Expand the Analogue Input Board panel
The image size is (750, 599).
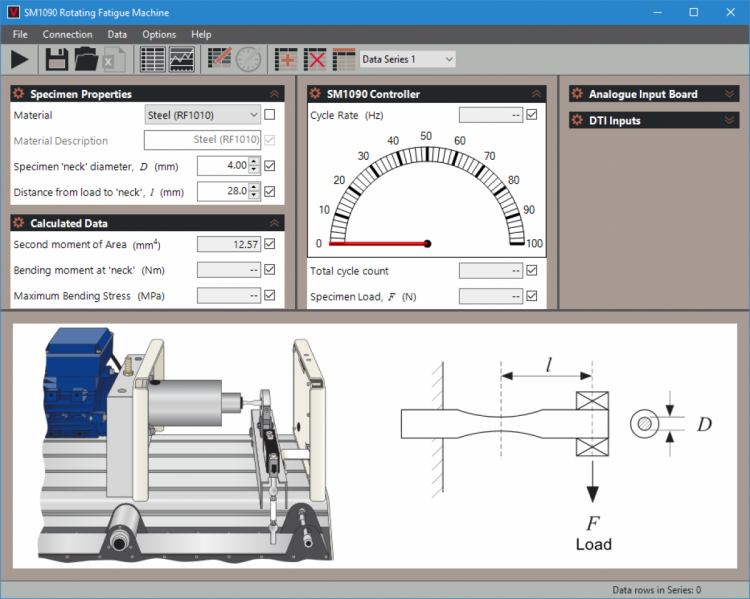[x=729, y=94]
